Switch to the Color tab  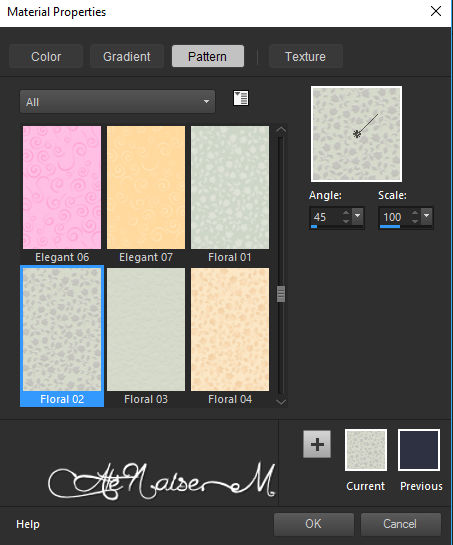(x=46, y=56)
